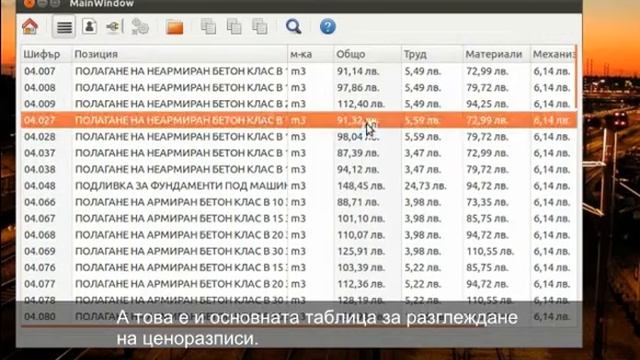This screenshot has height=360, width=640.
Task: Sort by the Позиция column header
Action: click(x=179, y=54)
